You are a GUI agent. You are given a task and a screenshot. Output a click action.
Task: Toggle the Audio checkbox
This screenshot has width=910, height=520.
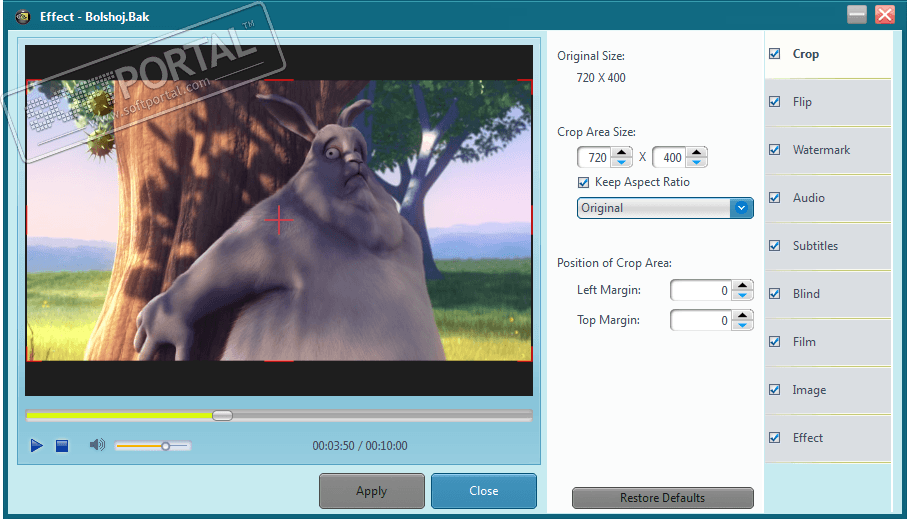tap(775, 198)
